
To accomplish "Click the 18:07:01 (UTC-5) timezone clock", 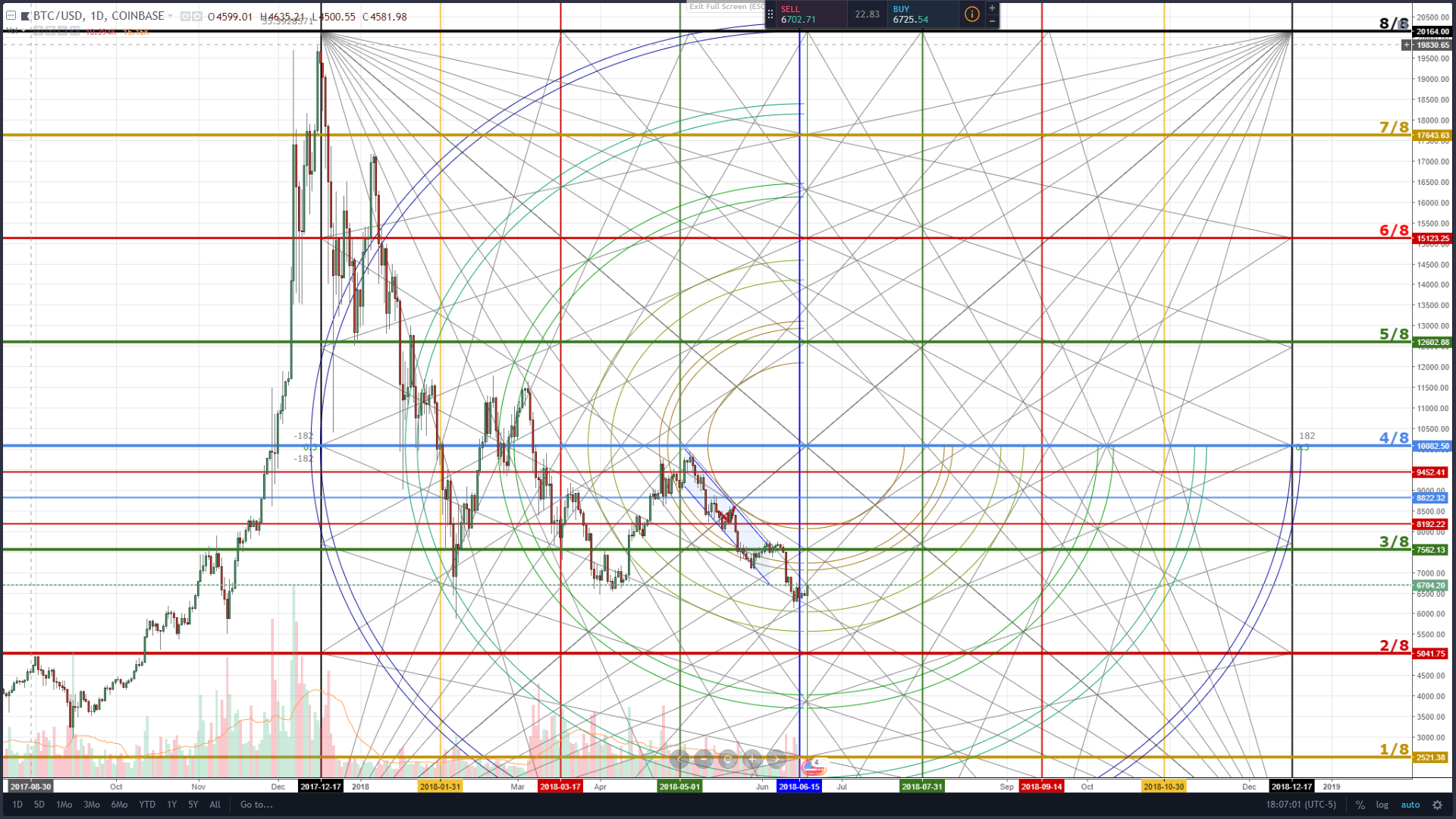I will 1301,805.
